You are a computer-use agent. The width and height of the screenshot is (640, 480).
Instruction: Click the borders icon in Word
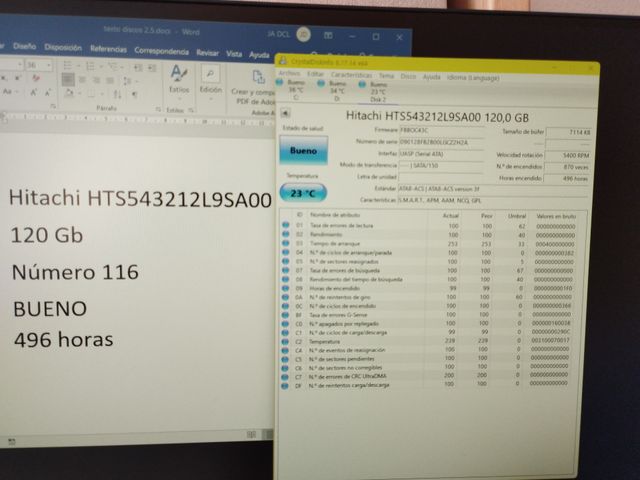pos(91,93)
